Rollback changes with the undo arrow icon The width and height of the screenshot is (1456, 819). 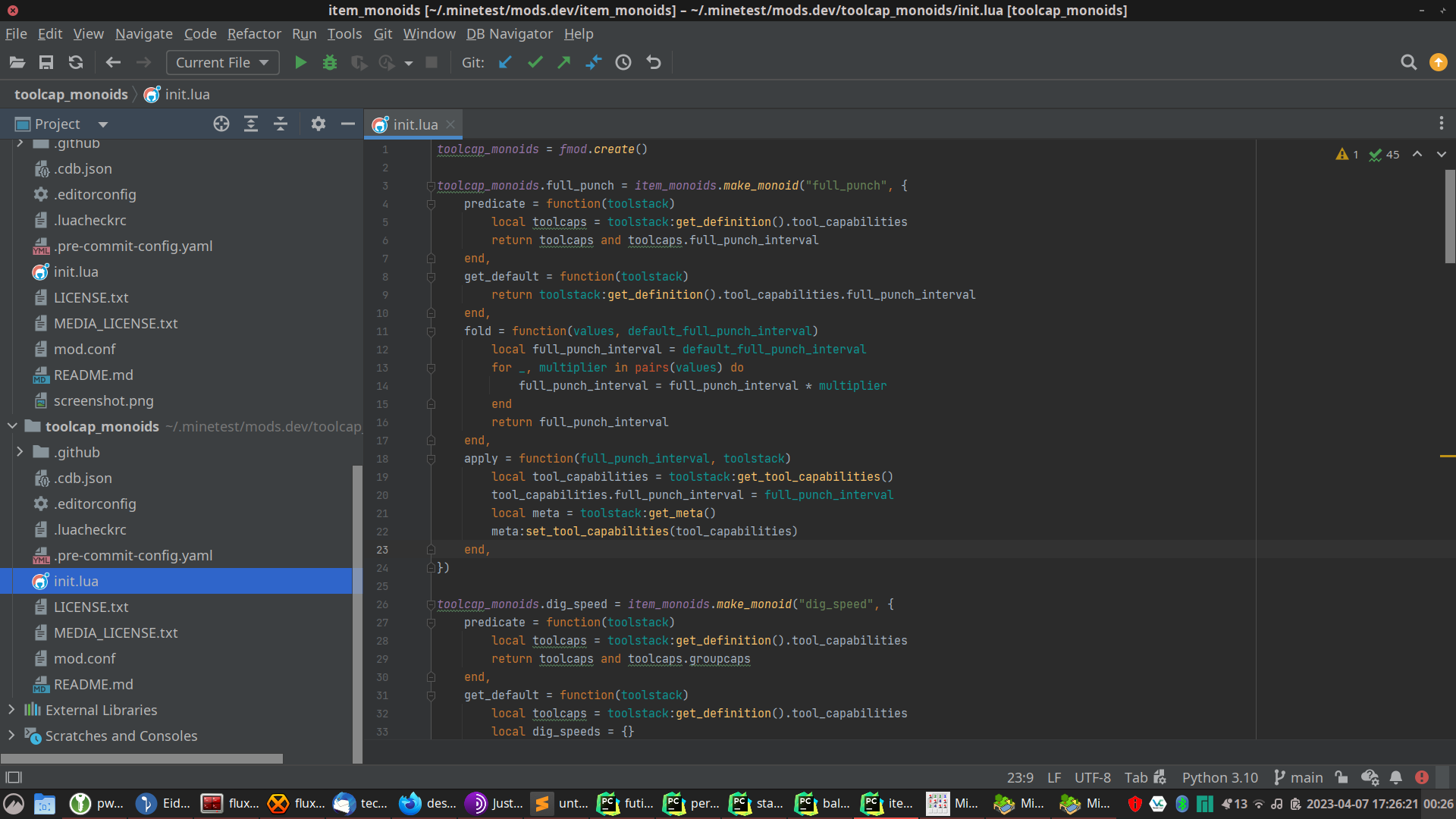654,63
